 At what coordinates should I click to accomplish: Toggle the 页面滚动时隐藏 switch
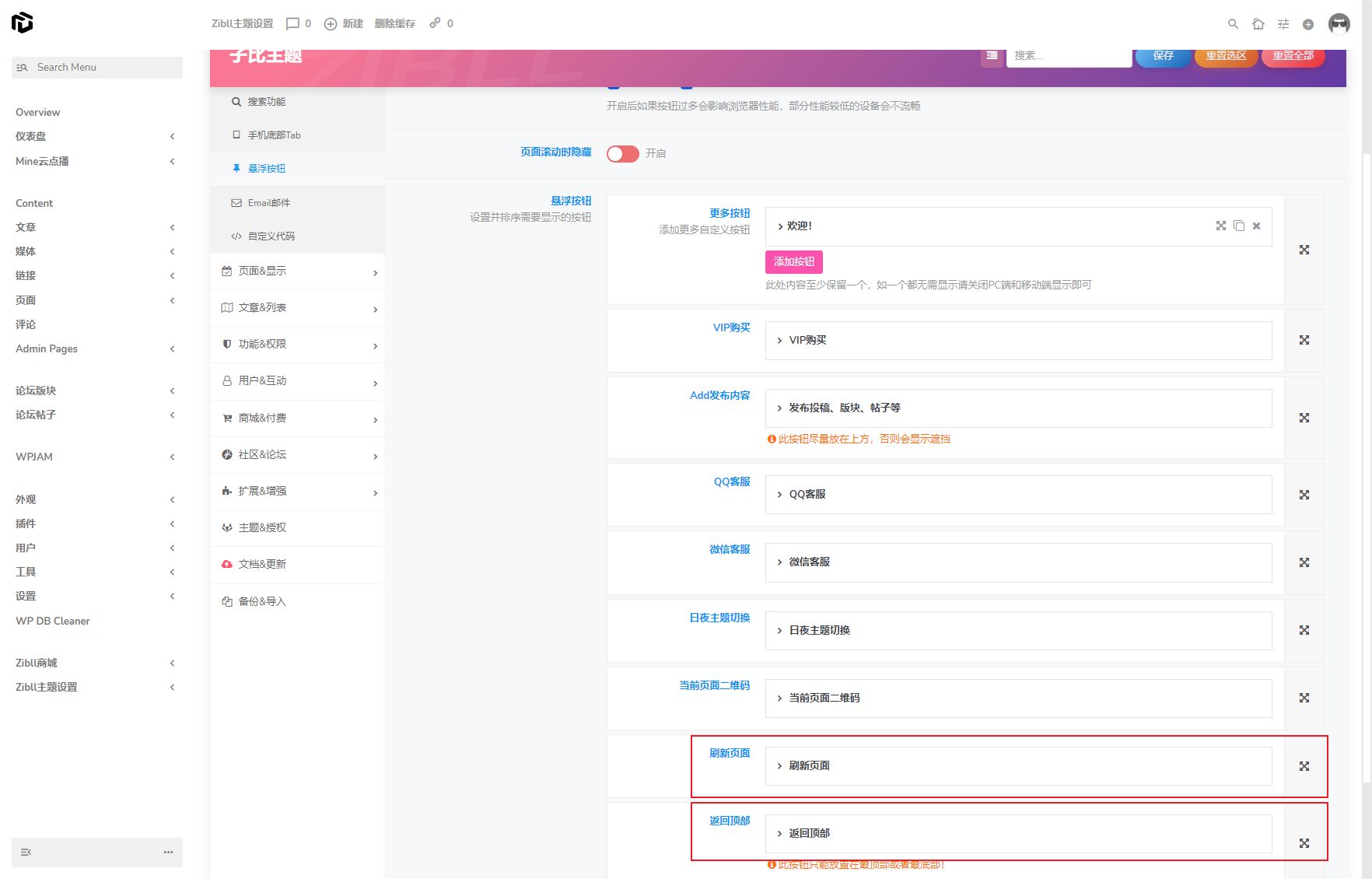click(622, 154)
